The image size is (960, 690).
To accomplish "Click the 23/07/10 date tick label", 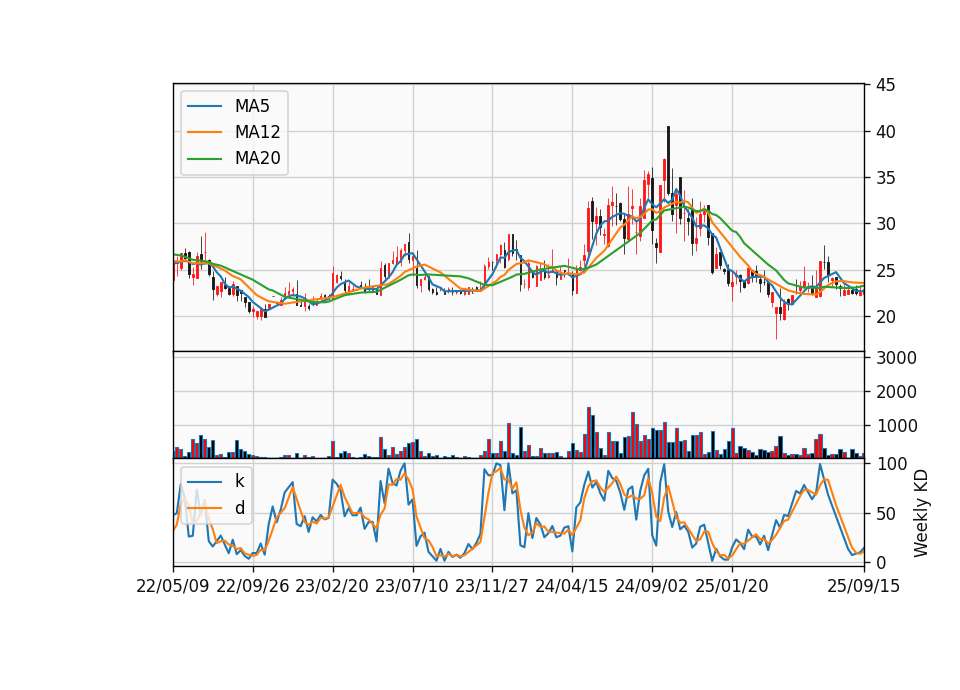I will (x=412, y=586).
